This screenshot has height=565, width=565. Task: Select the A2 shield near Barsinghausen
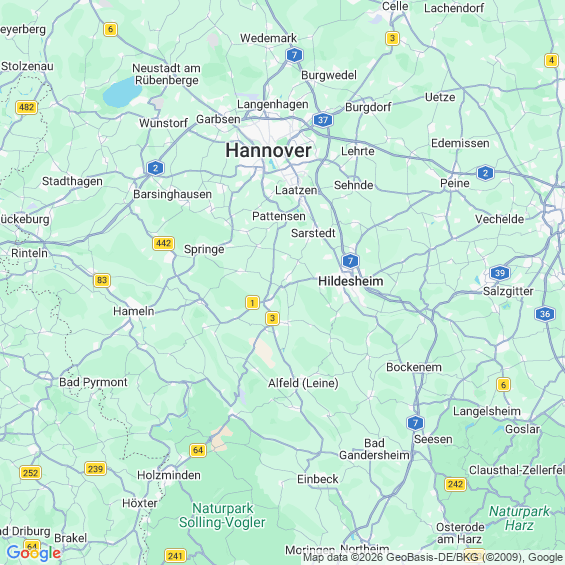pyautogui.click(x=155, y=168)
